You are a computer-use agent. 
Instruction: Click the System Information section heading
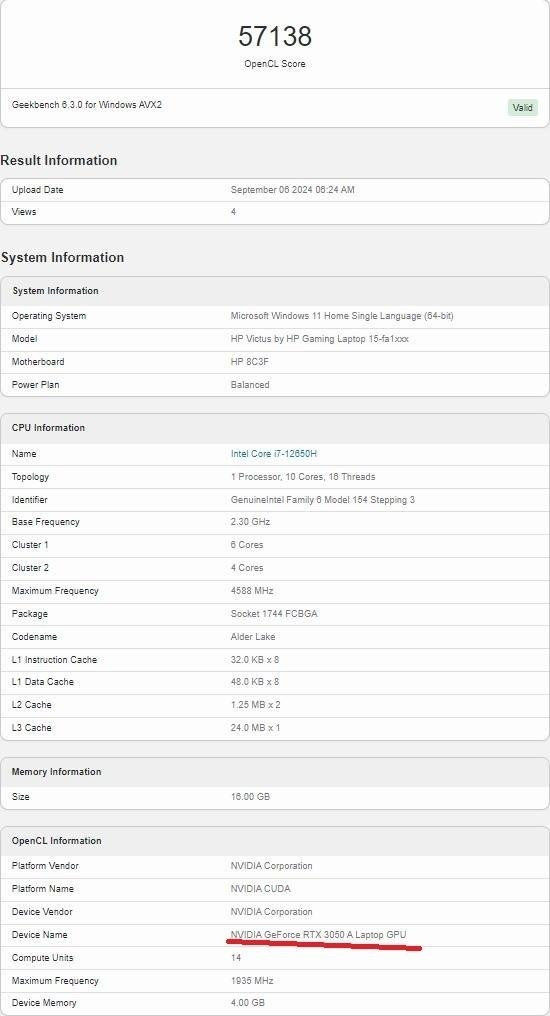click(x=62, y=257)
